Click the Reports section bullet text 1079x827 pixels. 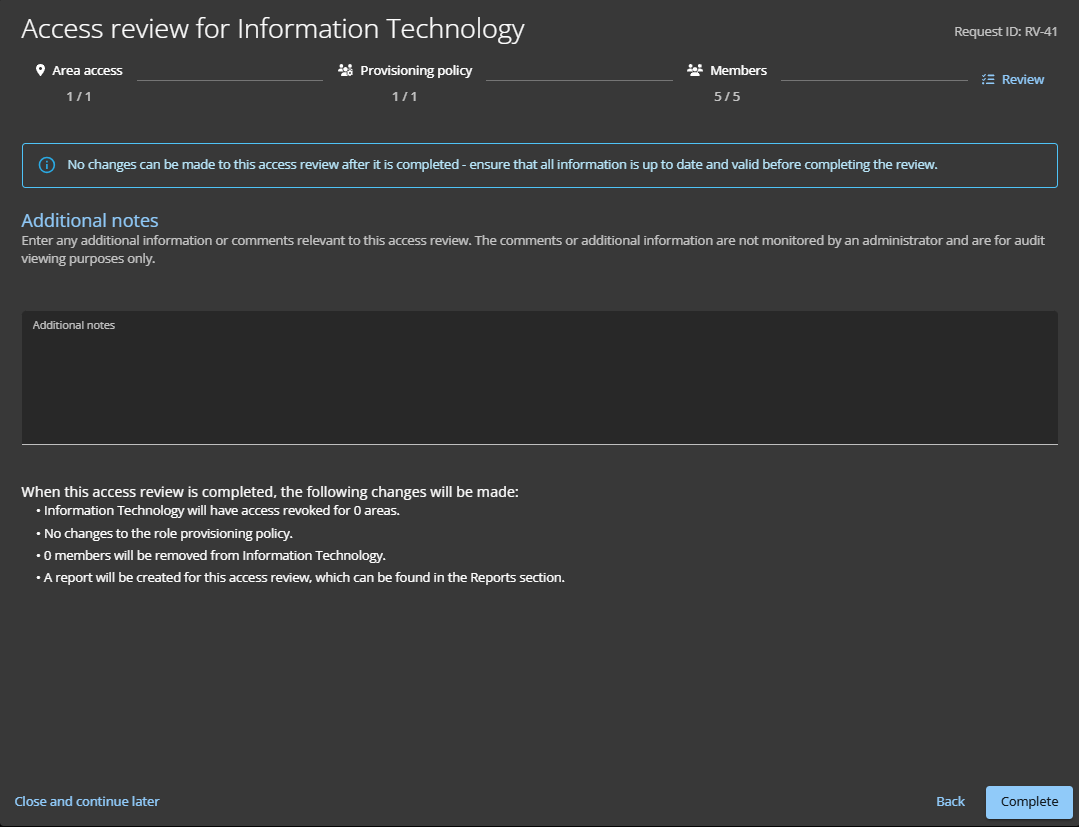304,578
